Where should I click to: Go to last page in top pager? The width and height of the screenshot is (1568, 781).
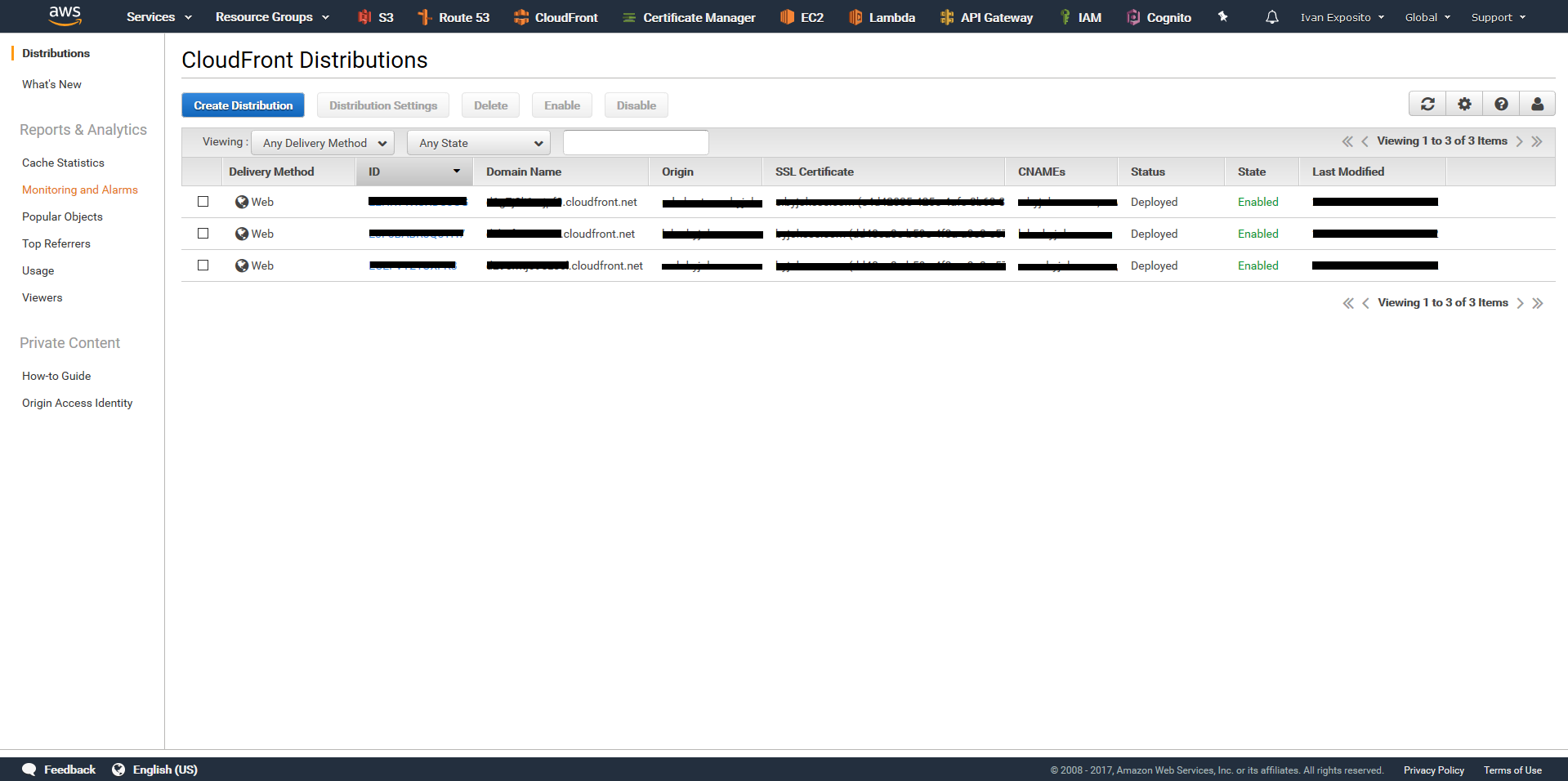point(1537,141)
